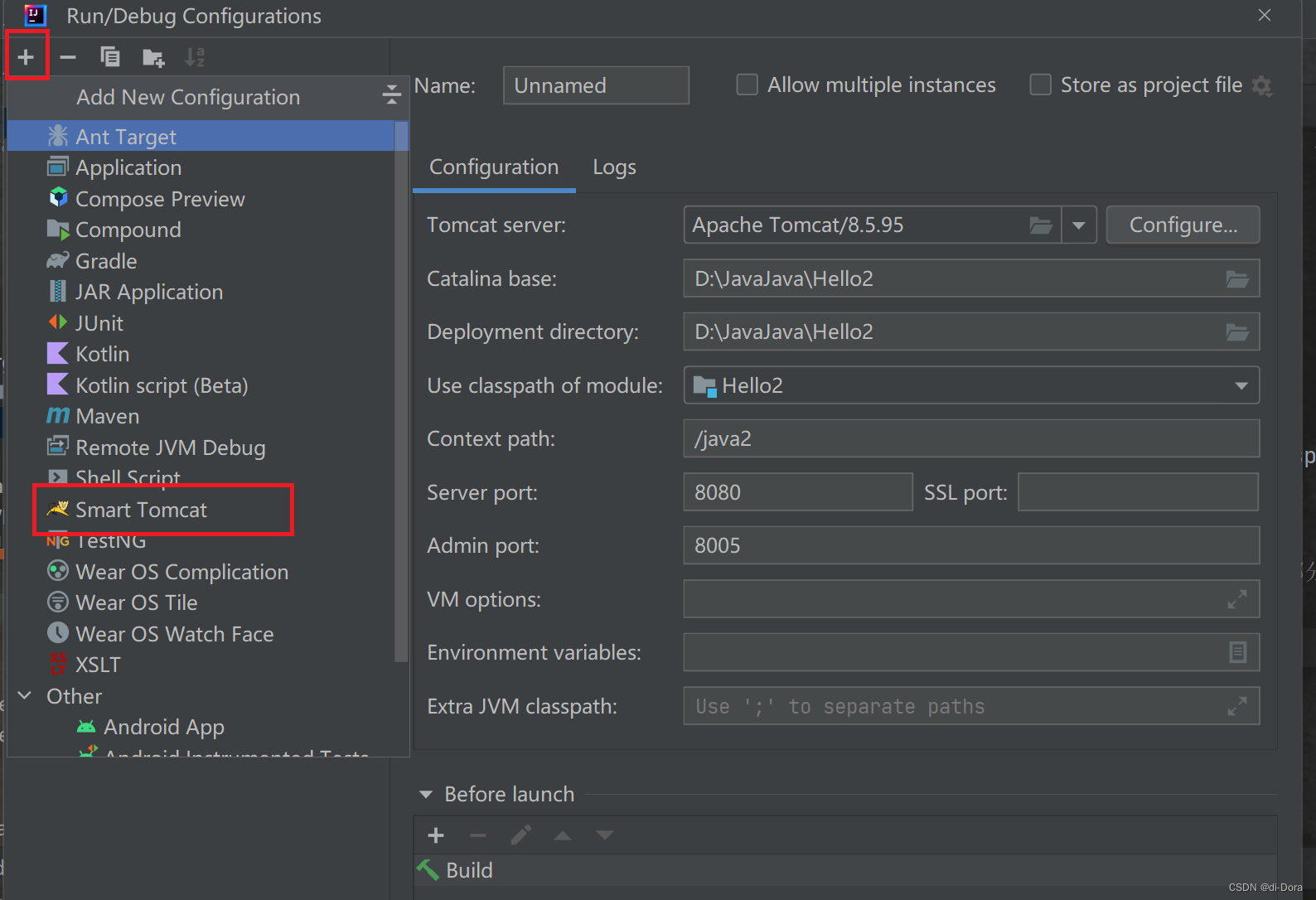The width and height of the screenshot is (1316, 900).
Task: Collapse the Before launch section
Action: [x=426, y=794]
